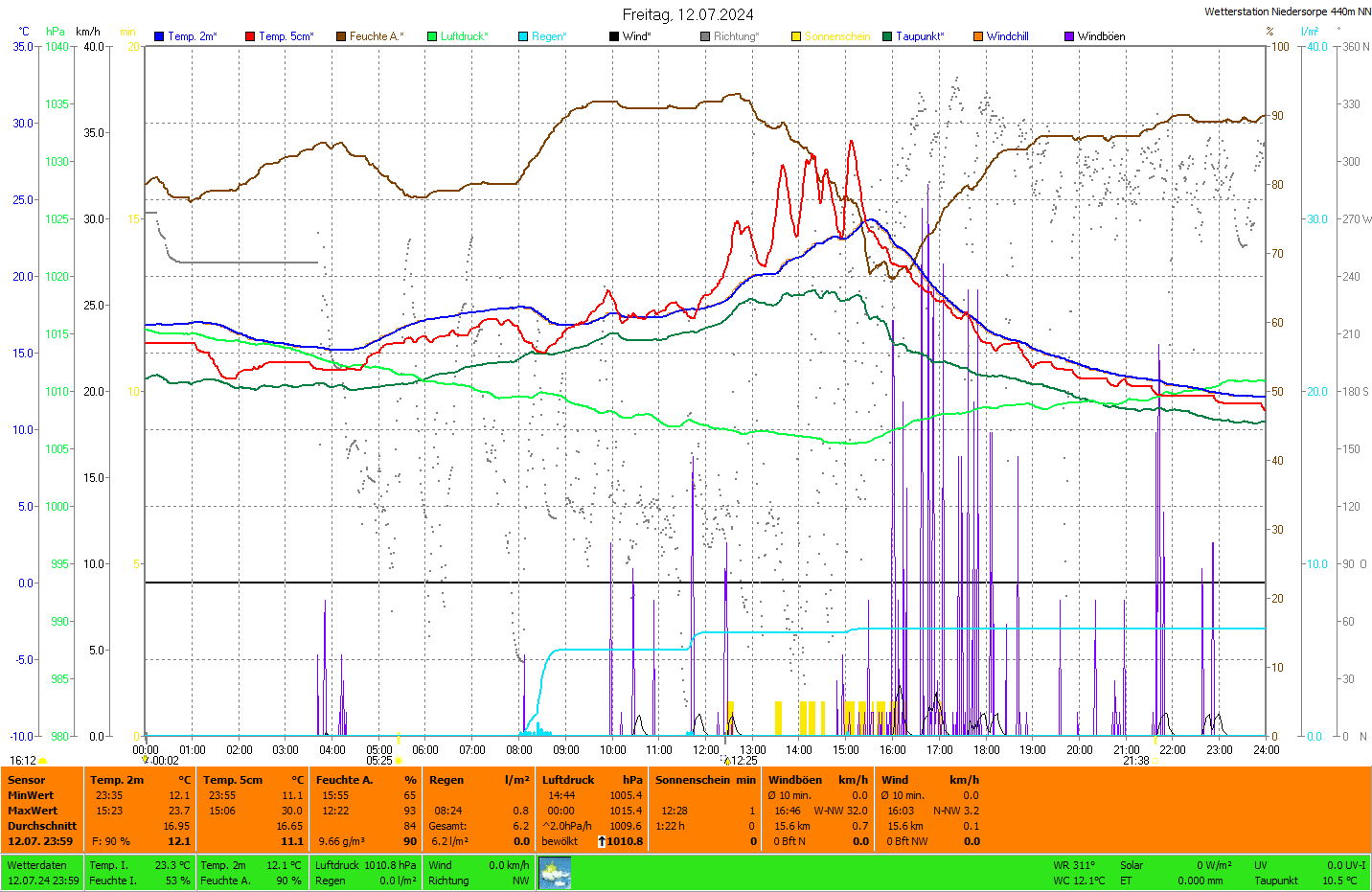Click the Wetterstation Niedersorpe 440m NN header
Image resolution: width=1372 pixels, height=892 pixels.
pyautogui.click(x=1287, y=11)
